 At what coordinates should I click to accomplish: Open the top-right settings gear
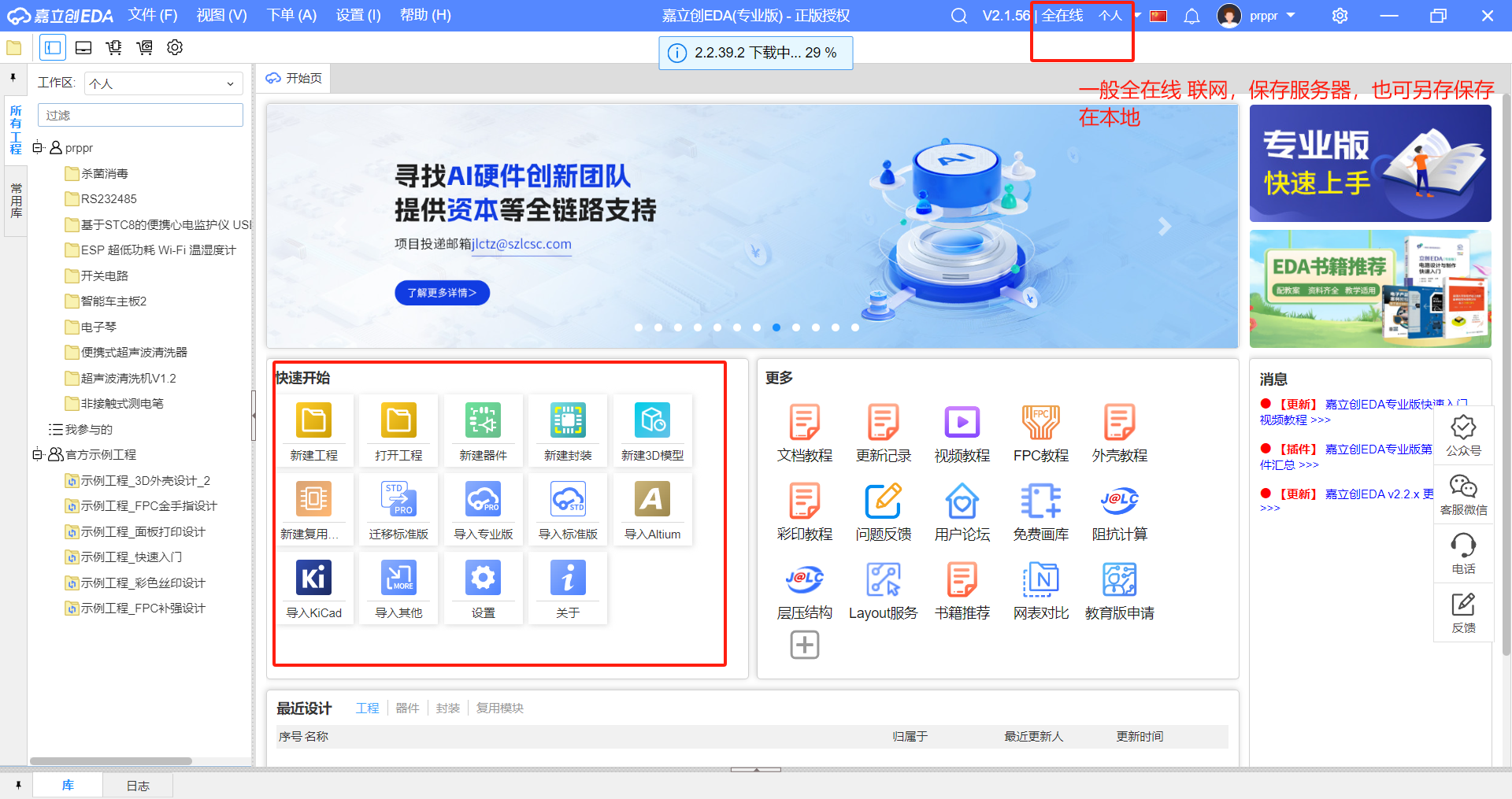tap(1340, 16)
